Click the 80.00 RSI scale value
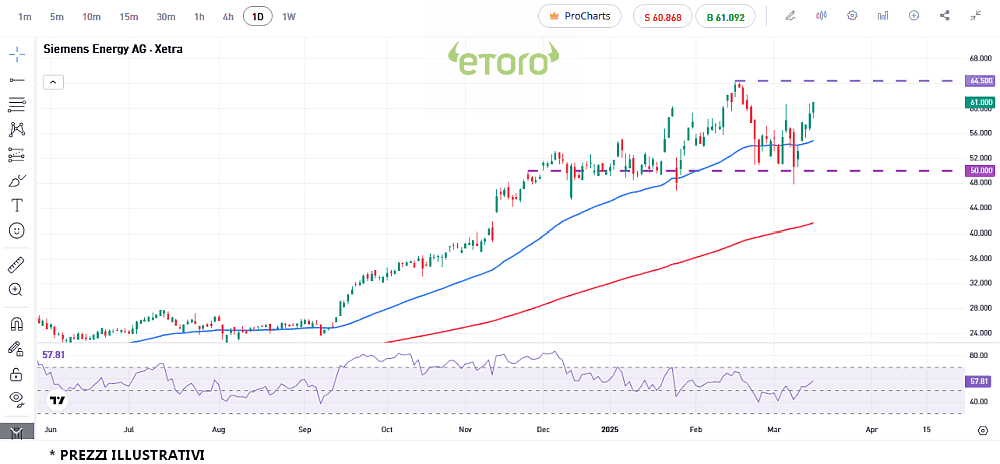 [979, 355]
